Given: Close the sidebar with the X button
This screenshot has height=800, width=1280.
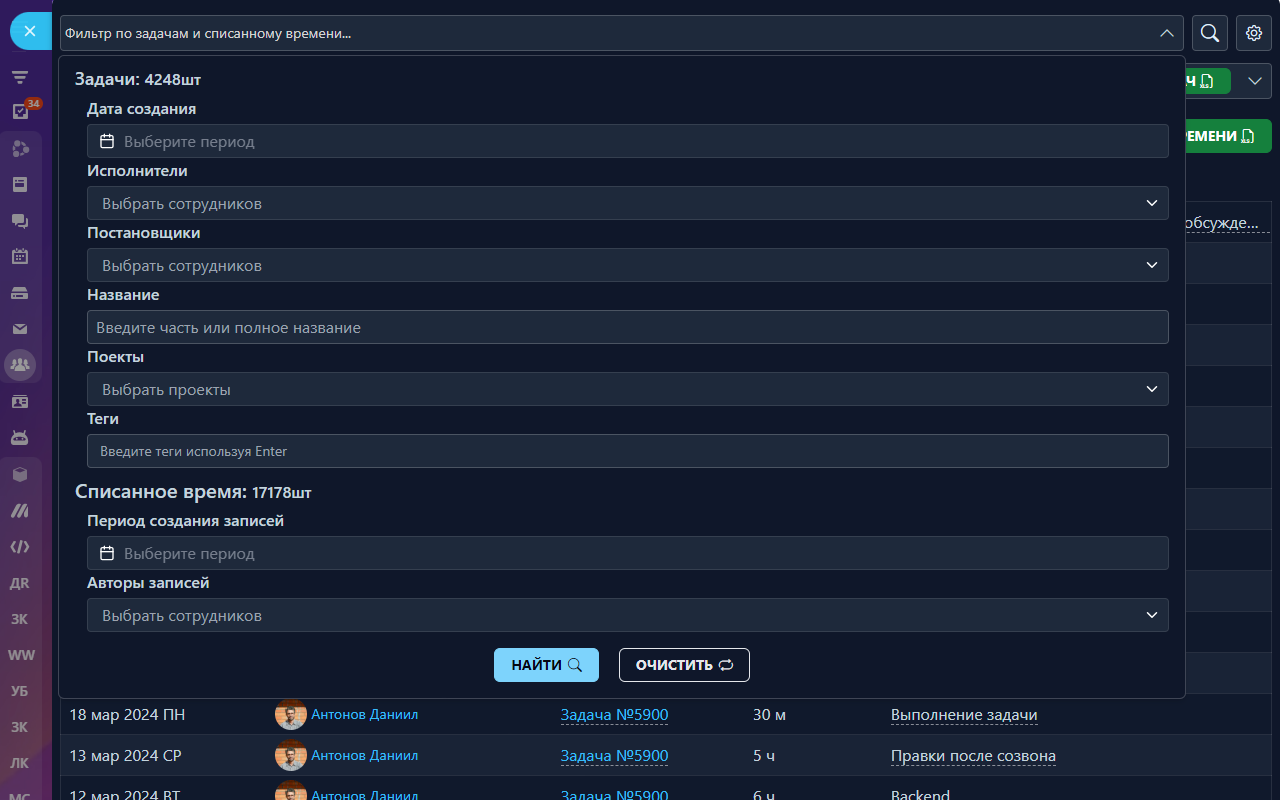Looking at the screenshot, I should coord(30,31).
